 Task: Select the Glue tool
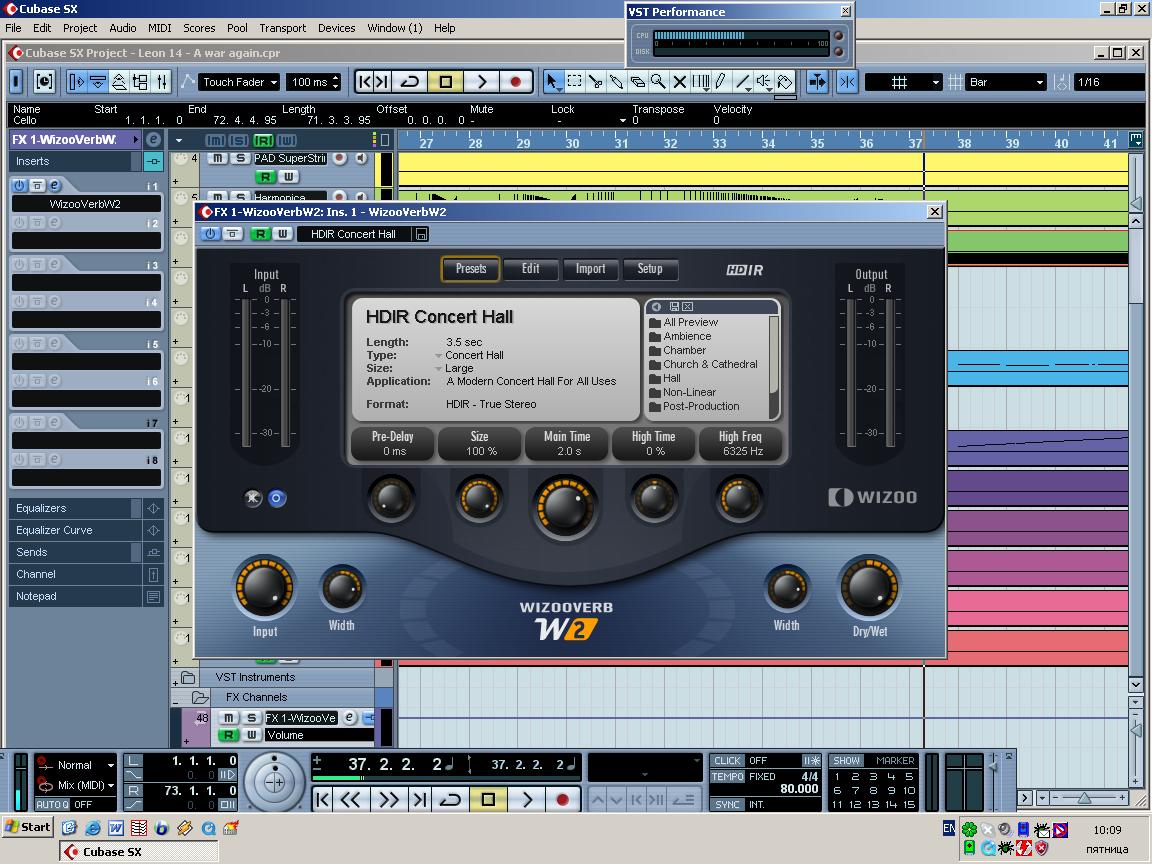click(x=616, y=82)
